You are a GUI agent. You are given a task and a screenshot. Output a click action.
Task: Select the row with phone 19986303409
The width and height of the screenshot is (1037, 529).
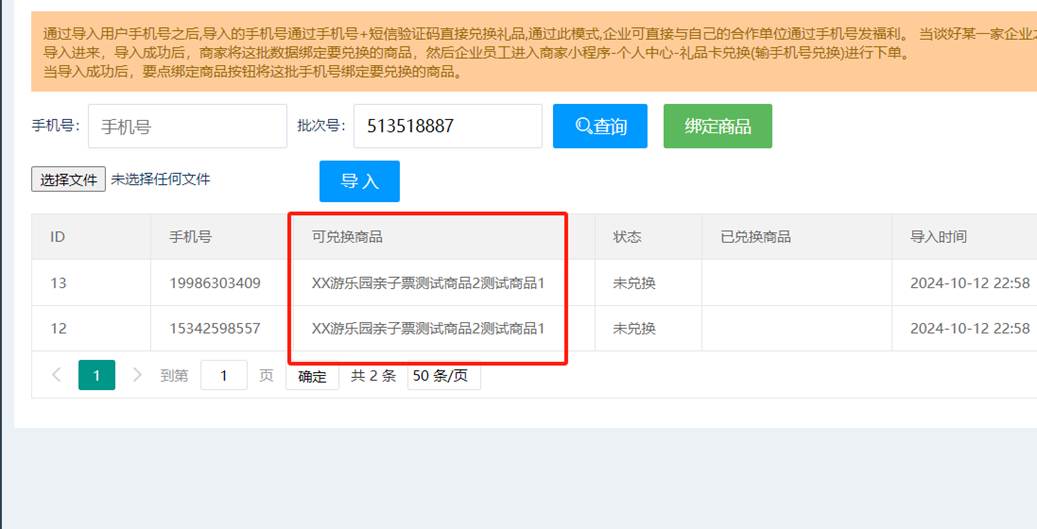coord(215,283)
